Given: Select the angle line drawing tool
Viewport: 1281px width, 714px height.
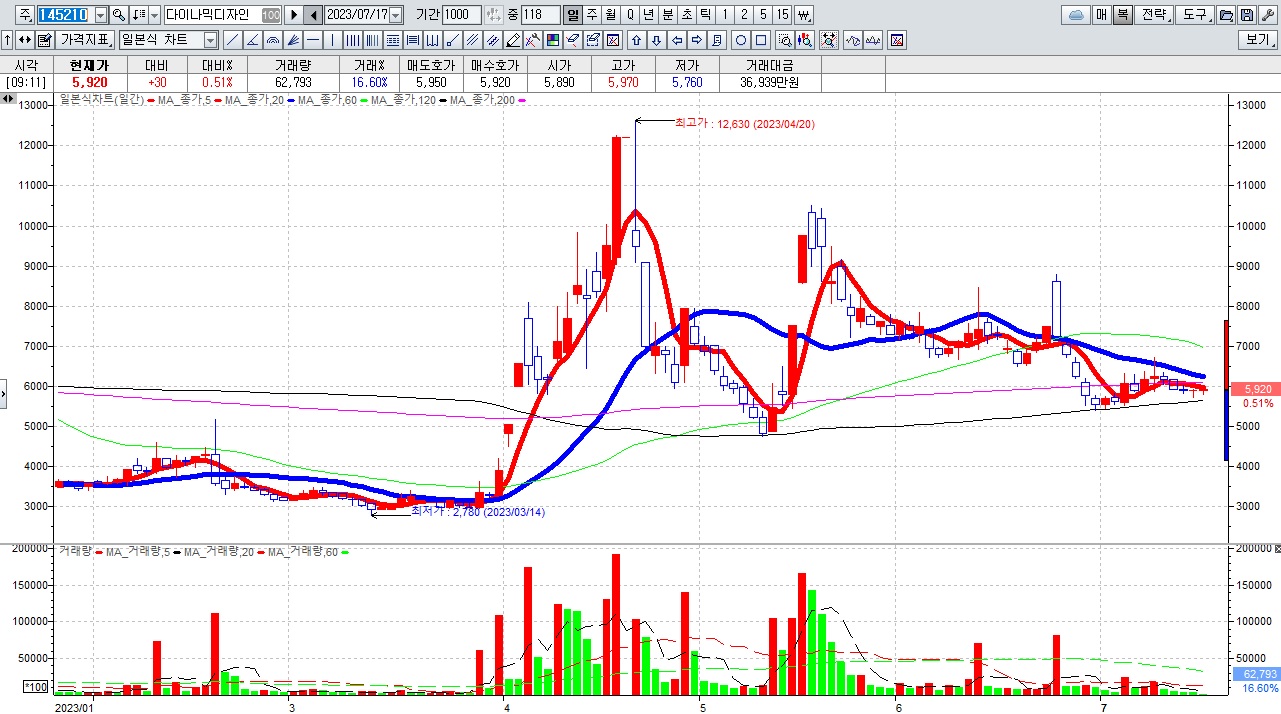Looking at the screenshot, I should (253, 40).
